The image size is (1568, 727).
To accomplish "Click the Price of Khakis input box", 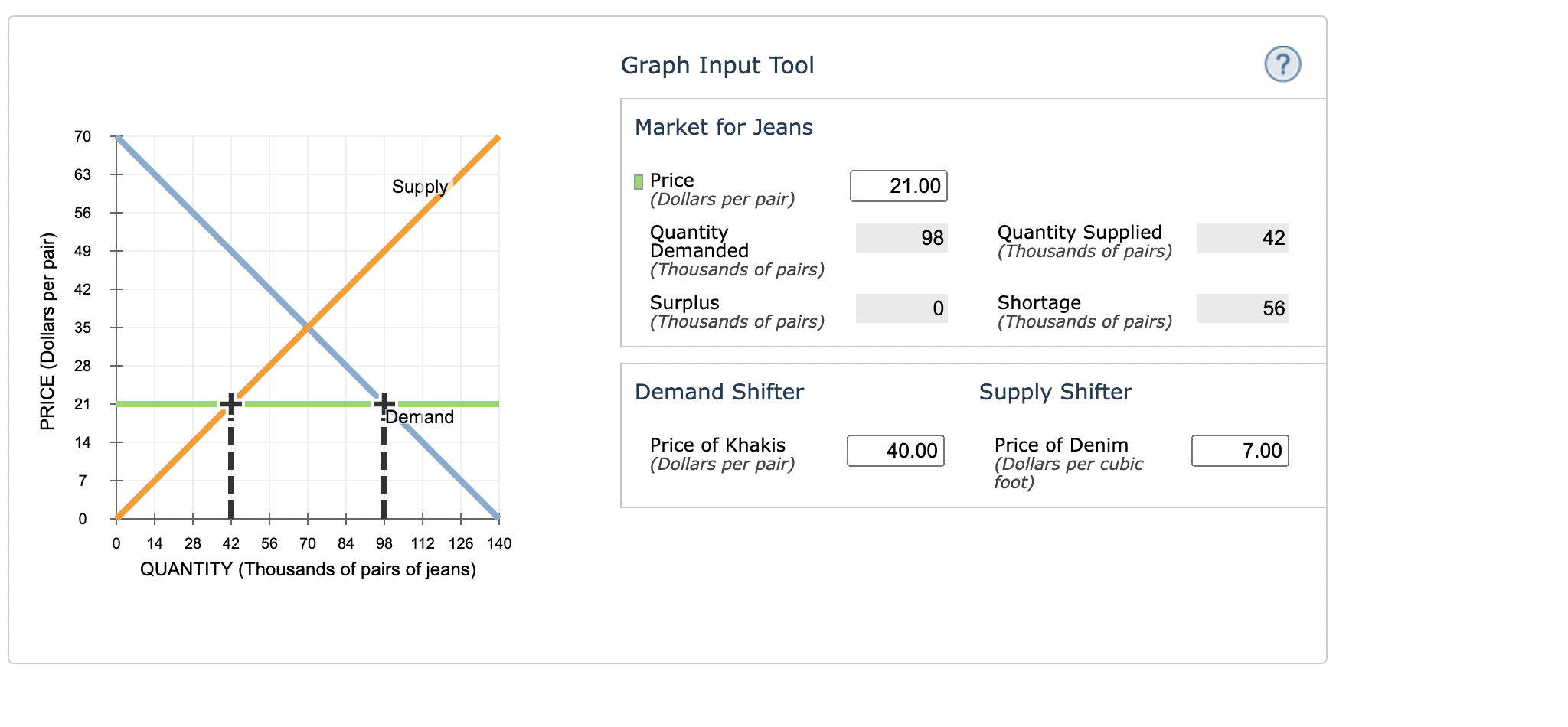I will point(895,452).
